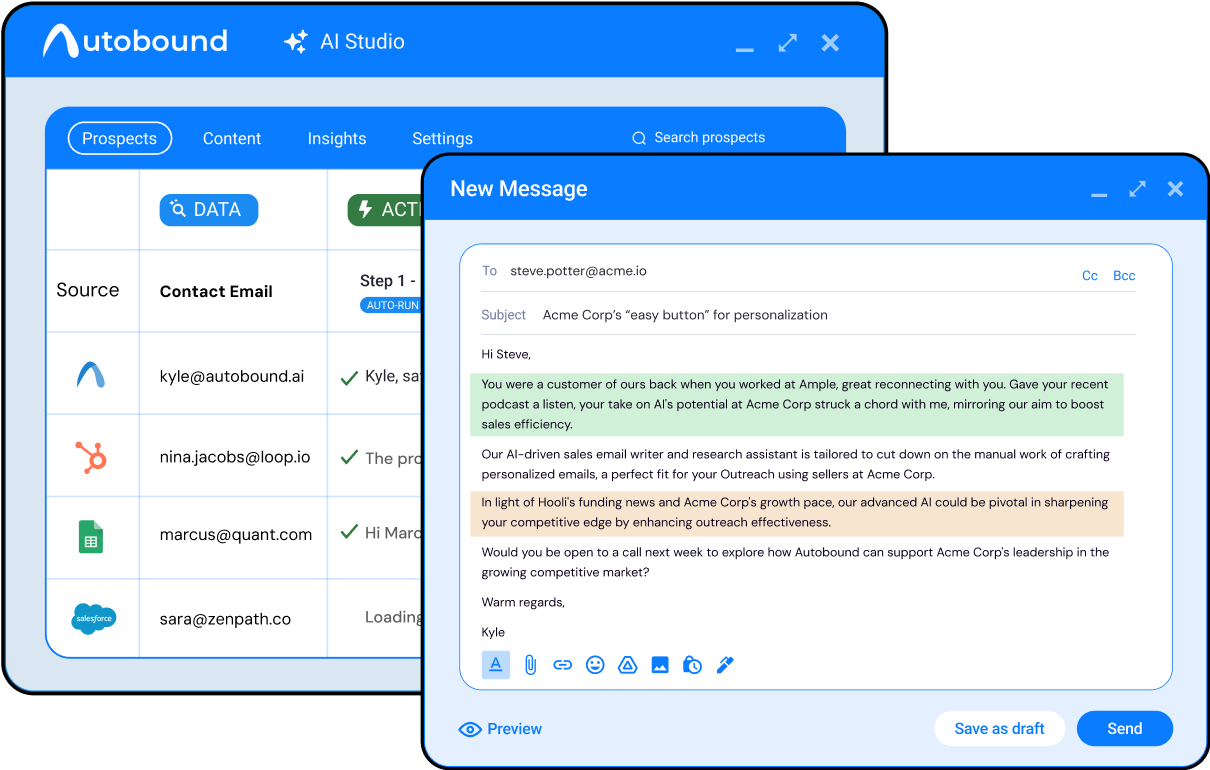The image size is (1210, 770).
Task: Close the New Message window
Action: click(x=1175, y=188)
